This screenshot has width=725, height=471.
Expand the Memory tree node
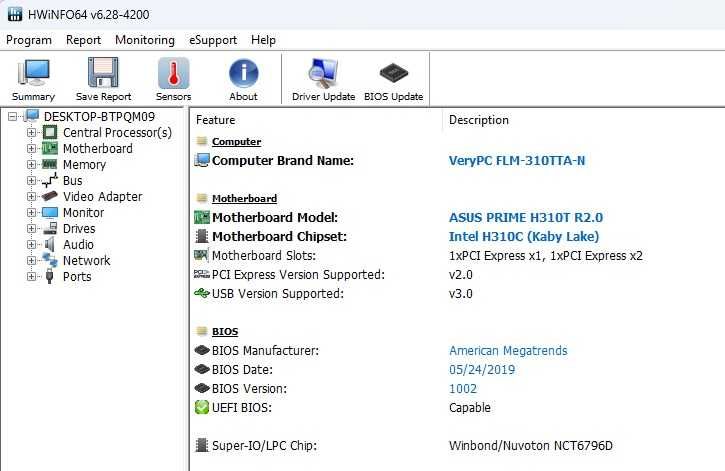pos(31,165)
